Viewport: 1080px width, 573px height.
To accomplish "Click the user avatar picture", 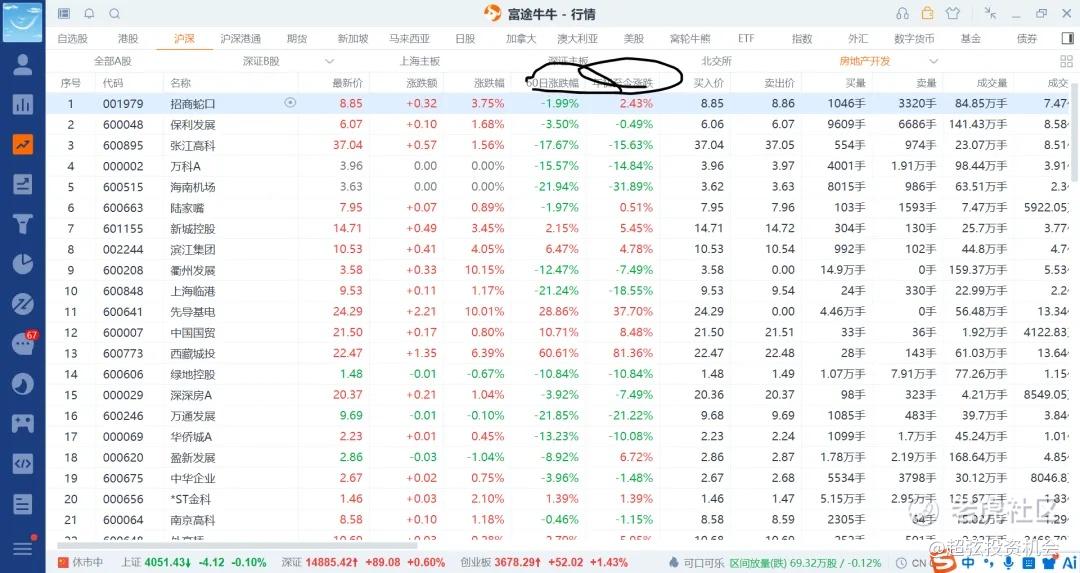I will point(23,21).
